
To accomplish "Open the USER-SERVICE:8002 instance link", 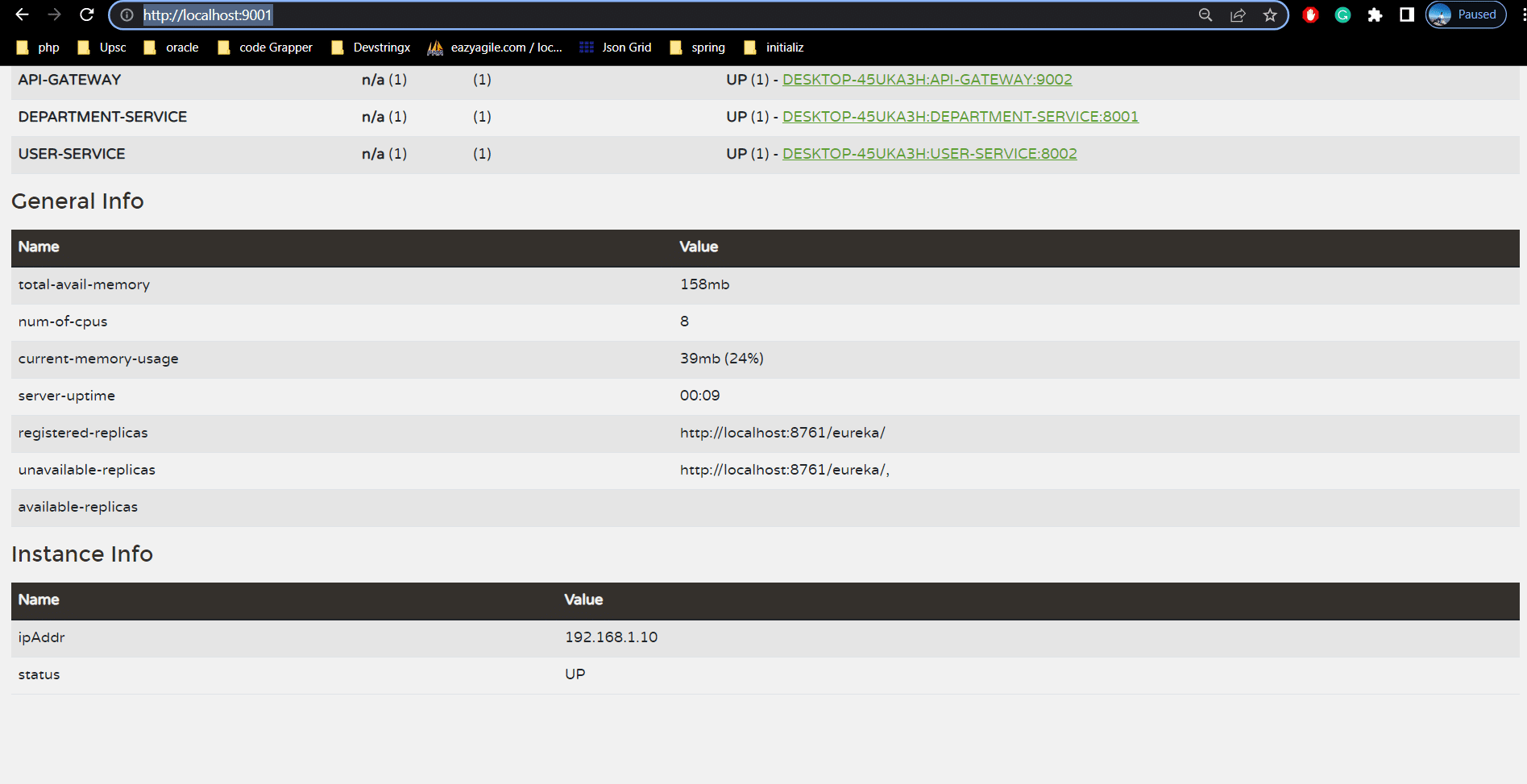I will [929, 154].
